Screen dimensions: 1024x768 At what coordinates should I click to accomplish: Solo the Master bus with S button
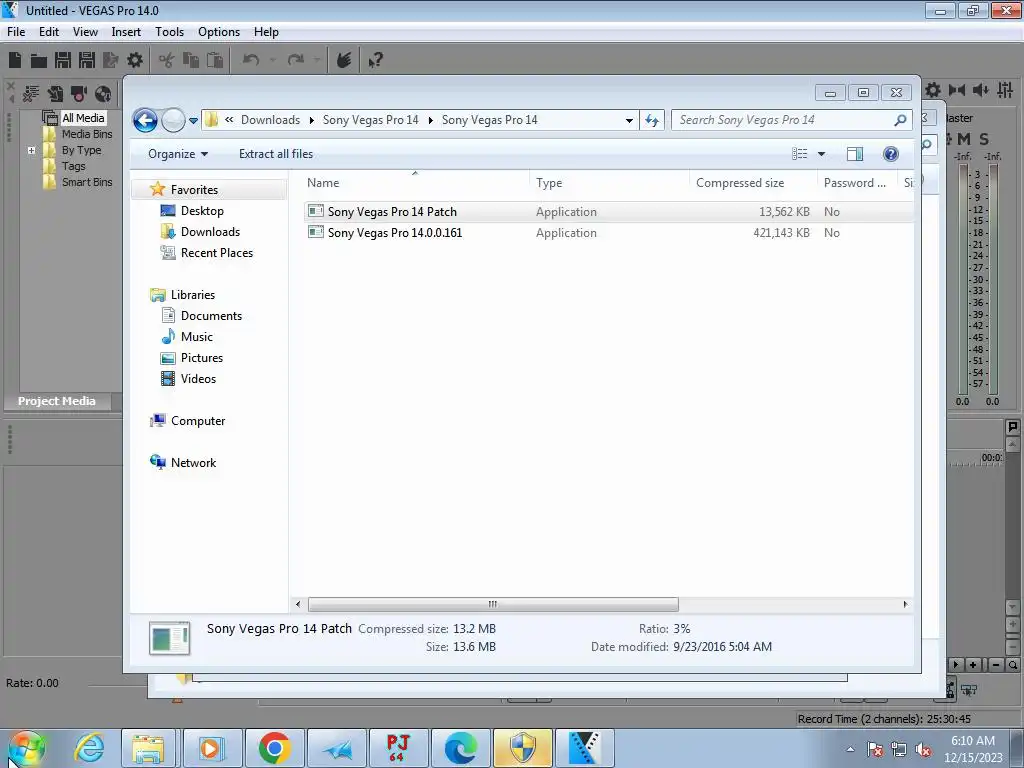pyautogui.click(x=984, y=139)
